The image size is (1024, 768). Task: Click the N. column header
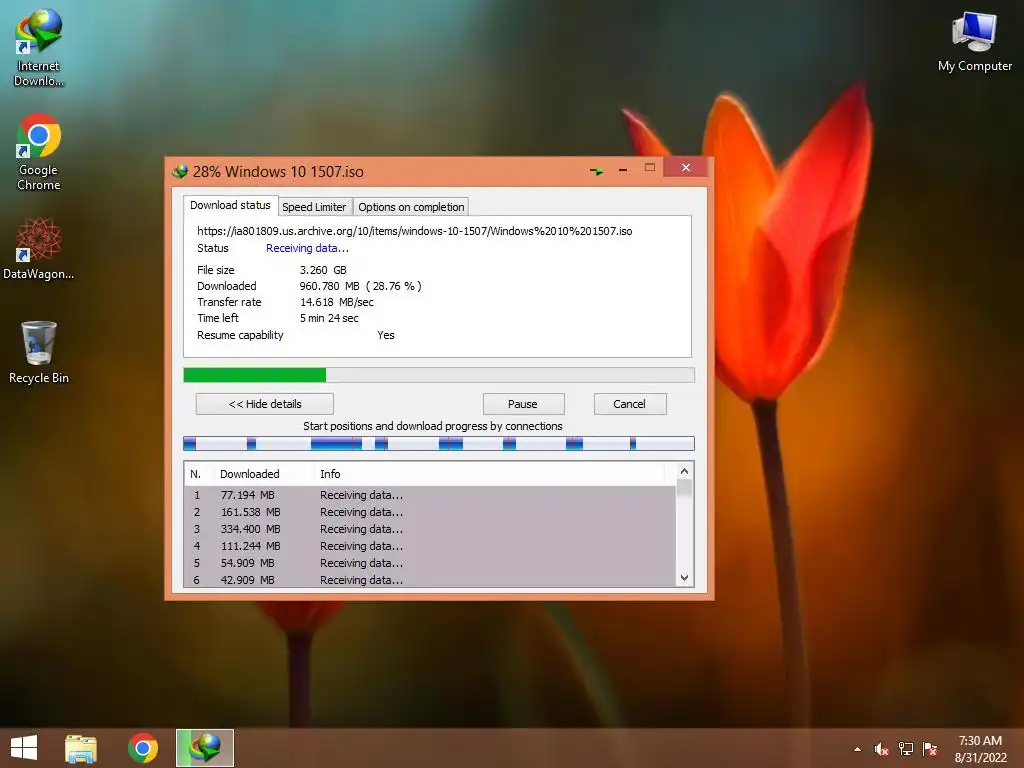tap(199, 474)
